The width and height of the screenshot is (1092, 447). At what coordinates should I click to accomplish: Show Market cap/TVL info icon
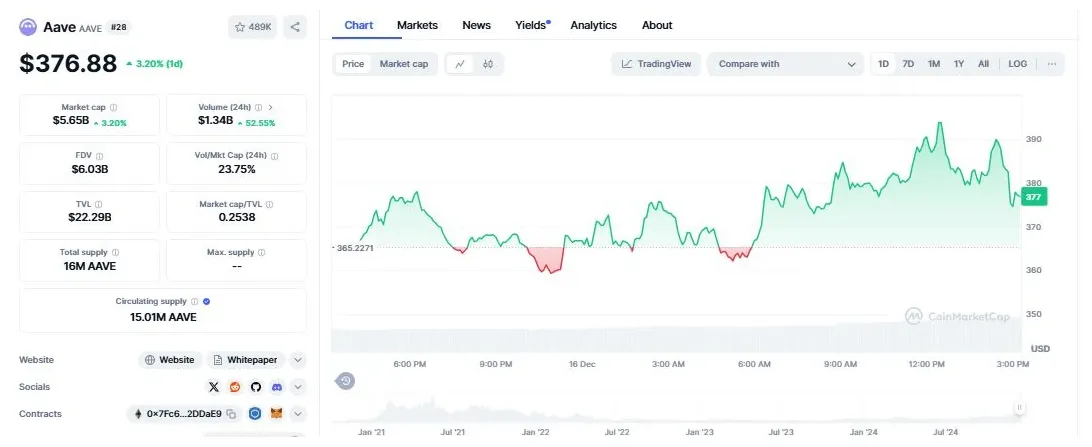tap(270, 205)
